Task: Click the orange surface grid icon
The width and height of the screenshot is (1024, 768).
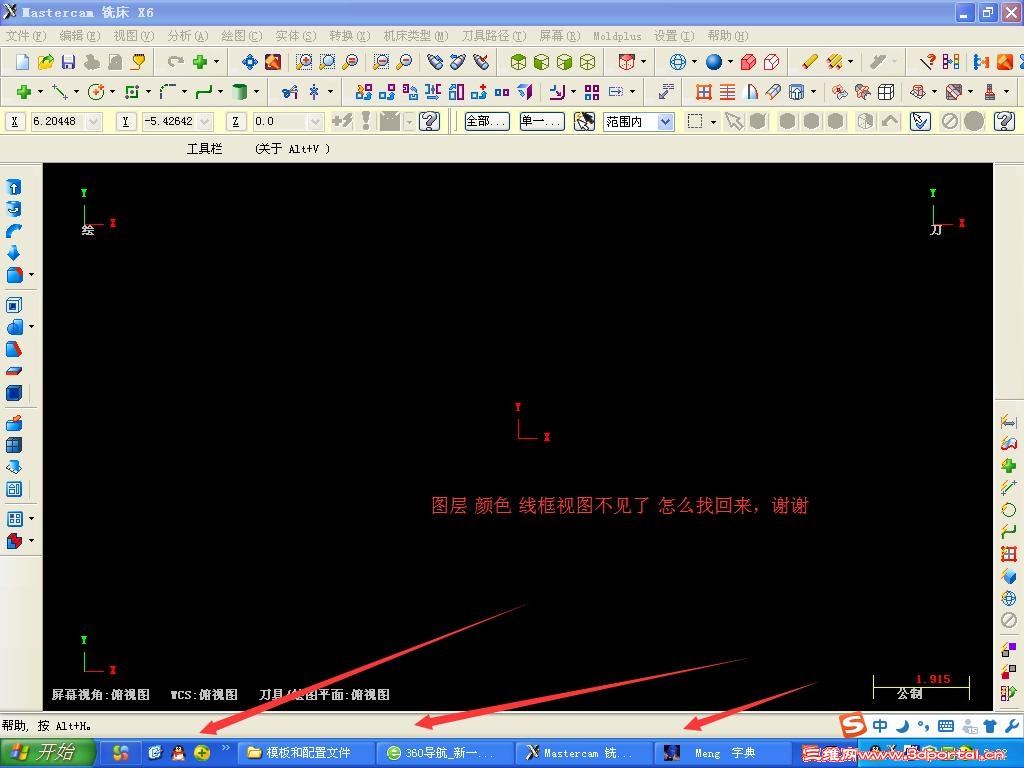Action: [703, 92]
